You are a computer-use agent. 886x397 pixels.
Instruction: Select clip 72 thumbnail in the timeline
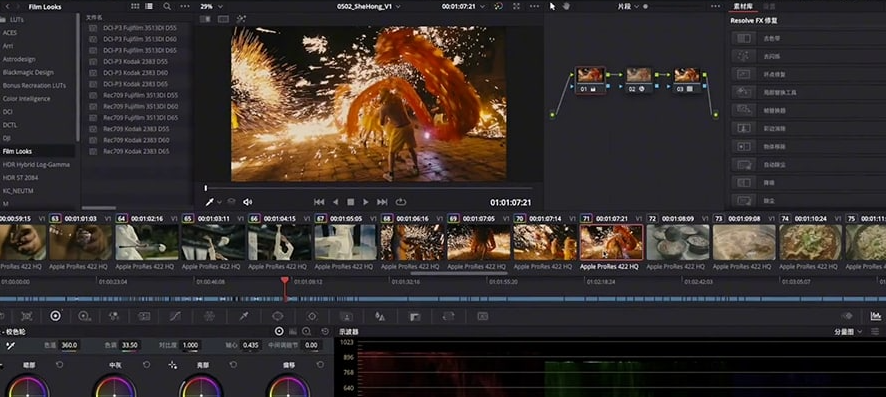click(677, 242)
